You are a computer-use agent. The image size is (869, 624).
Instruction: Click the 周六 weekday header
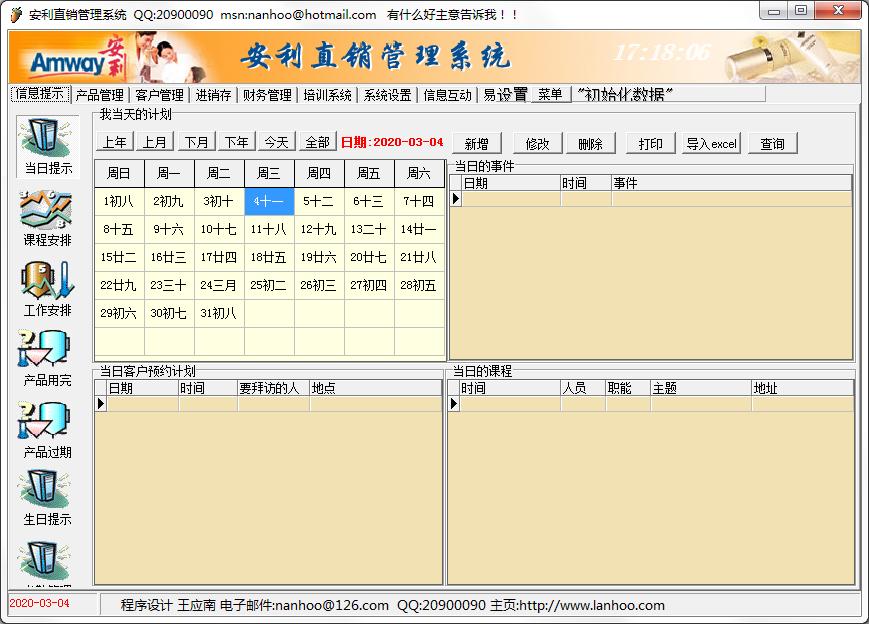click(419, 173)
